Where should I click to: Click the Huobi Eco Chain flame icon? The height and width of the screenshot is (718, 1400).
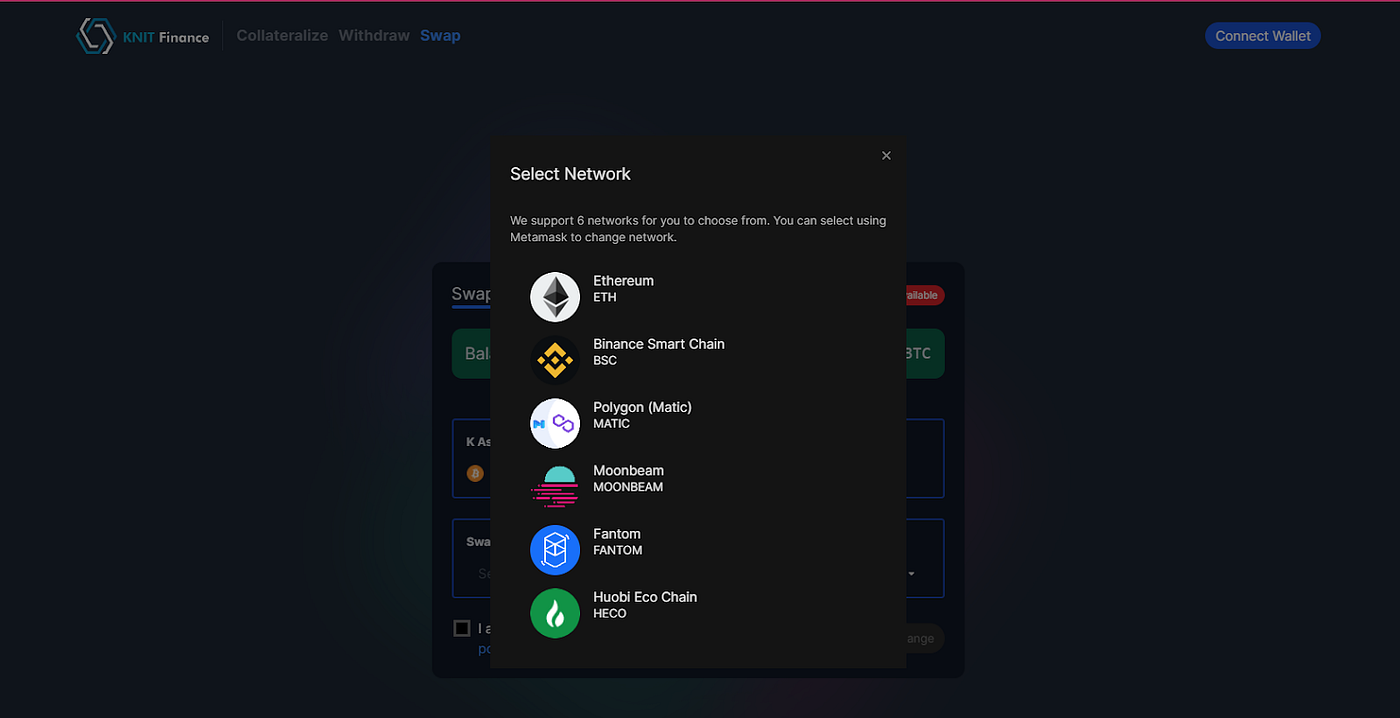pos(555,613)
